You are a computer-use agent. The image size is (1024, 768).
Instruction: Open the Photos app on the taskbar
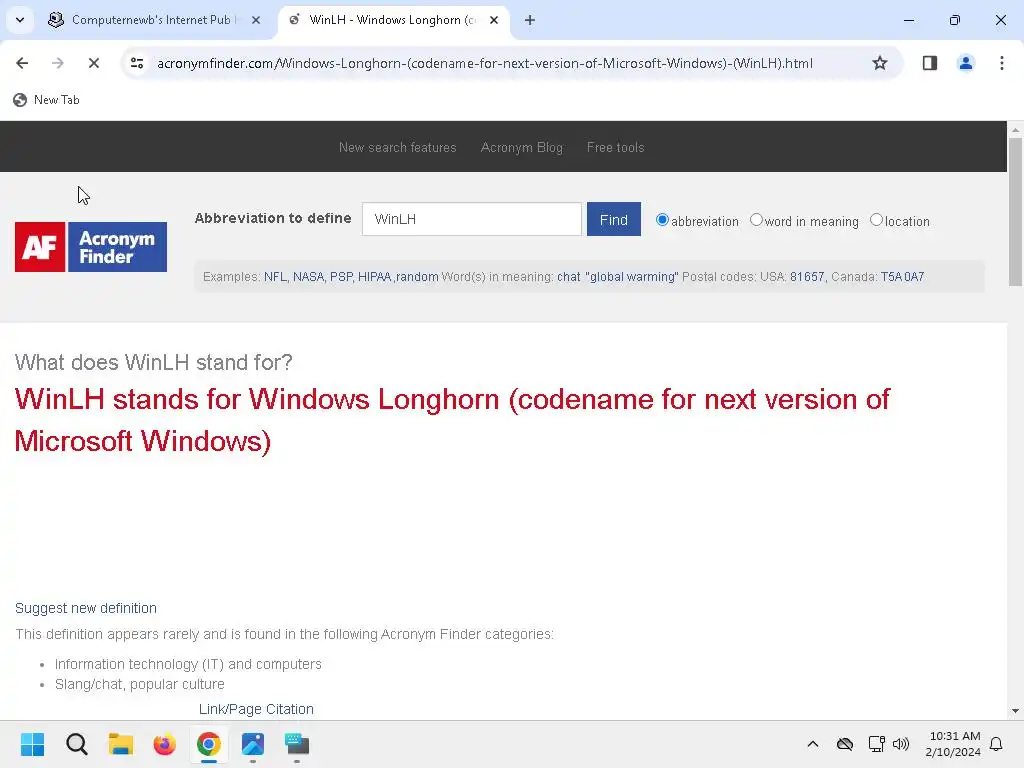coord(253,744)
